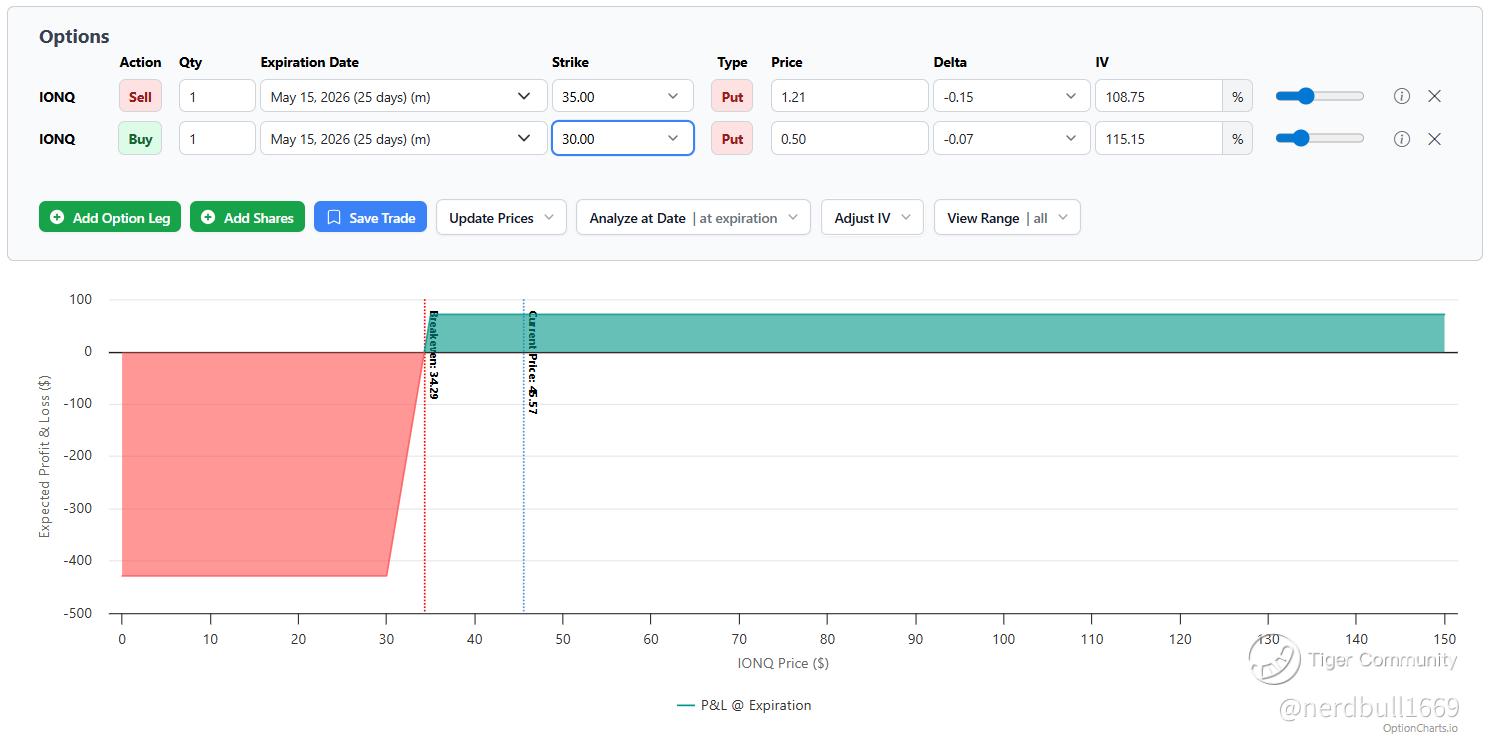1488x741 pixels.
Task: Open the Adjust IV menu
Action: point(872,218)
